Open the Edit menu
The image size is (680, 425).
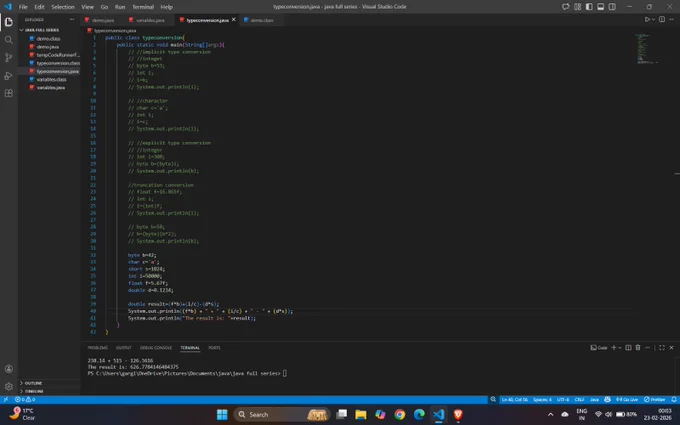(x=39, y=7)
